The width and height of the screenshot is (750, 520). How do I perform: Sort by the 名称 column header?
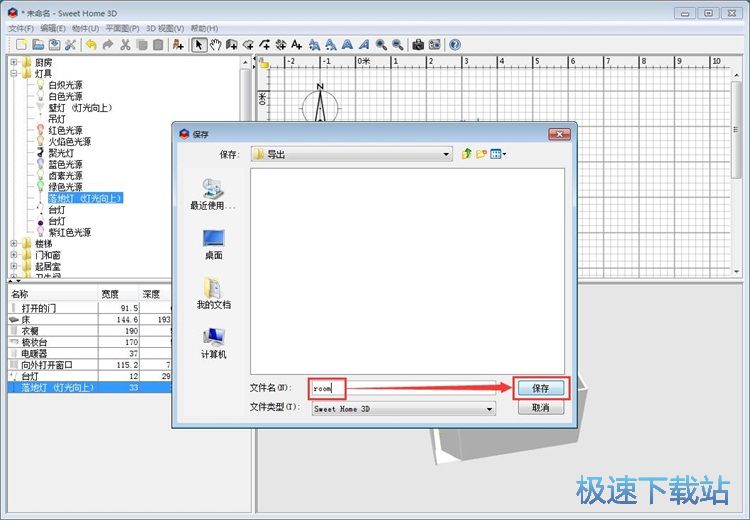53,294
